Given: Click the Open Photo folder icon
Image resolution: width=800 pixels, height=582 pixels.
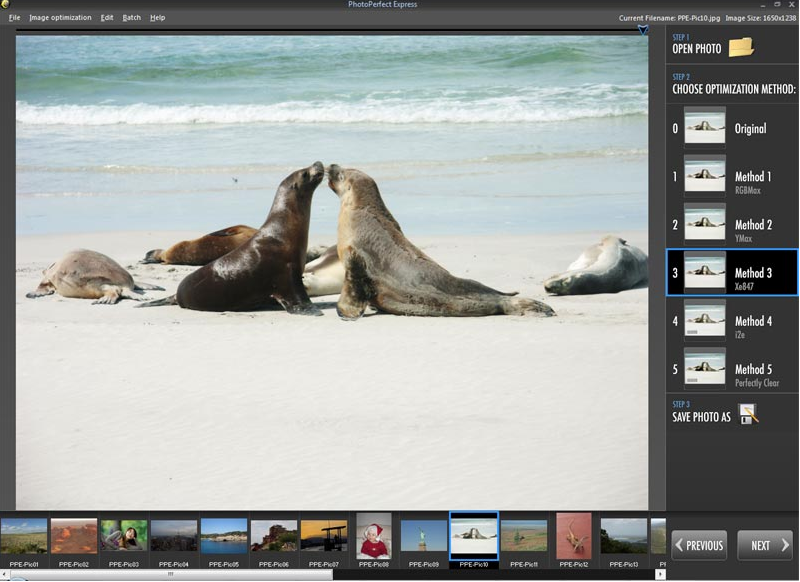Looking at the screenshot, I should (x=740, y=47).
